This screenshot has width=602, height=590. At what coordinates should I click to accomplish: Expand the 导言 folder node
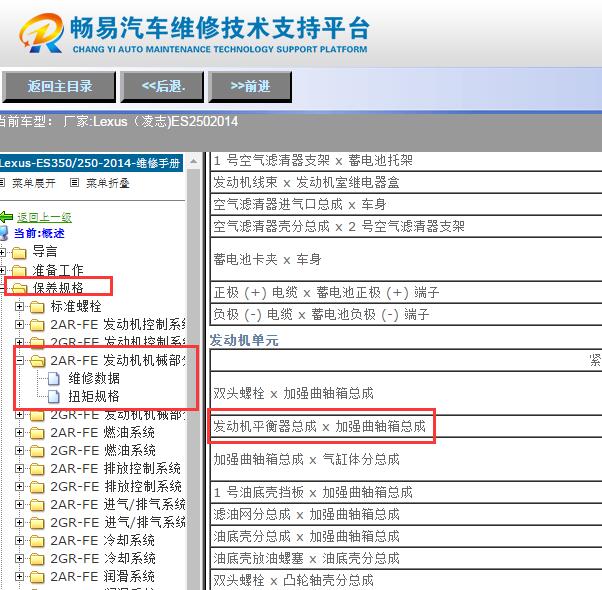click(3, 252)
